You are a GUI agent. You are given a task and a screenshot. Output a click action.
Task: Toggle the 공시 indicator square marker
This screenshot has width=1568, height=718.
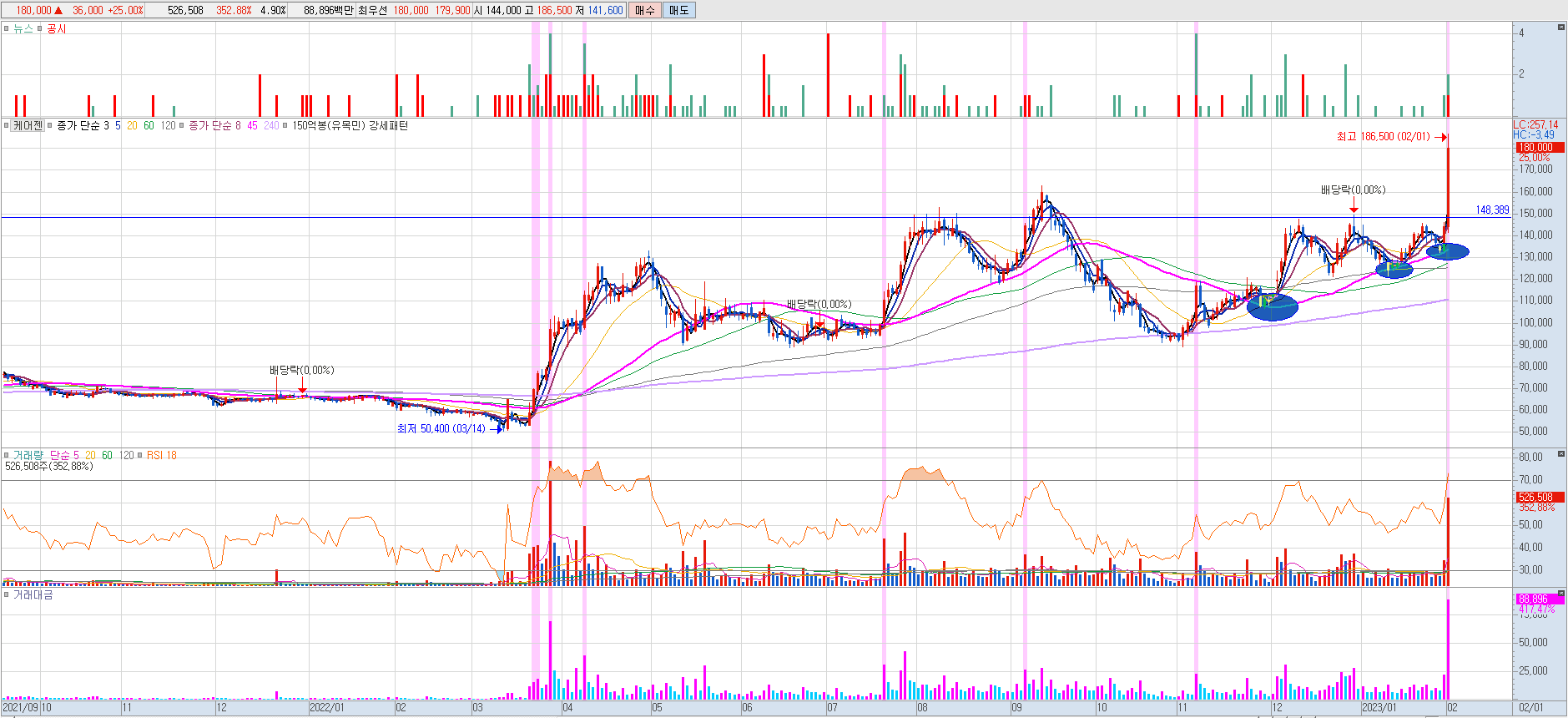39,28
